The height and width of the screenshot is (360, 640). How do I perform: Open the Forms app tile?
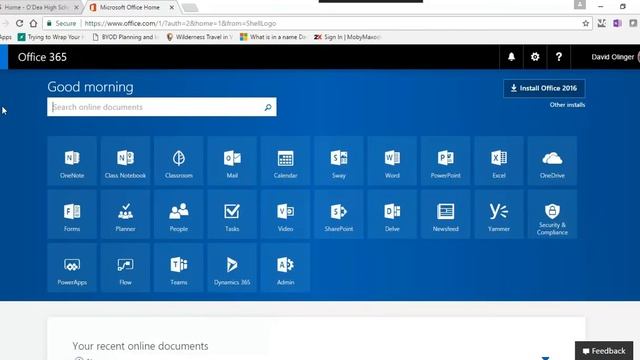pyautogui.click(x=72, y=214)
